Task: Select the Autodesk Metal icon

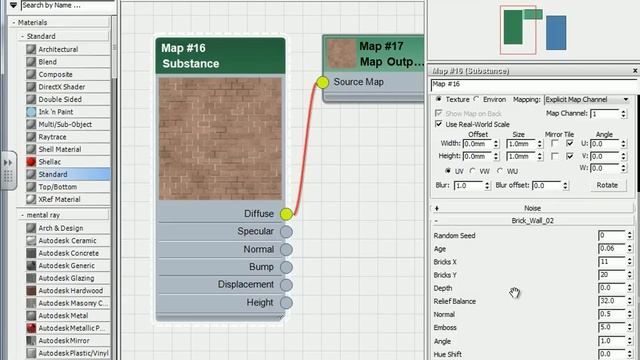Action: [x=31, y=316]
